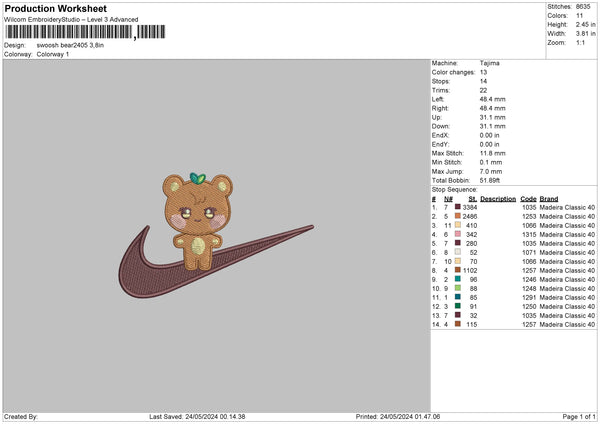The height and width of the screenshot is (424, 600).
Task: Click the Max Jump value "7.0 mm"
Action: coord(491,171)
